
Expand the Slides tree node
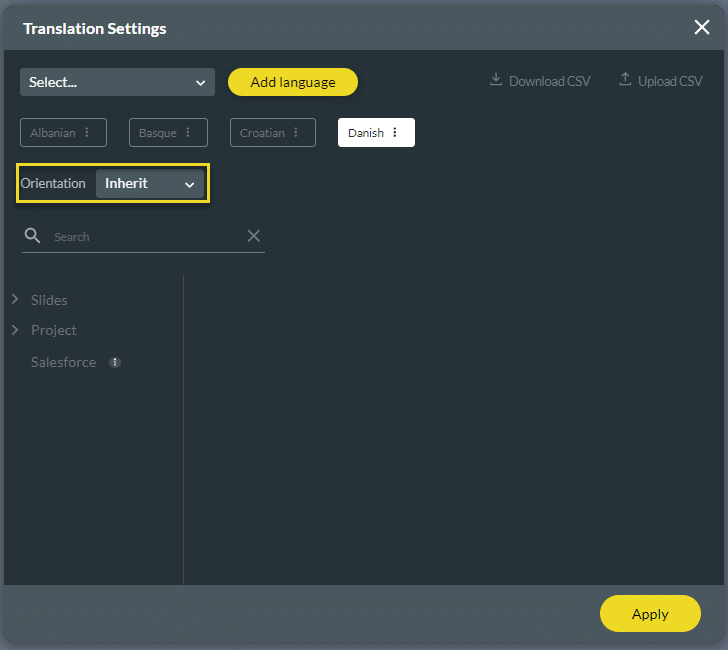[x=15, y=300]
